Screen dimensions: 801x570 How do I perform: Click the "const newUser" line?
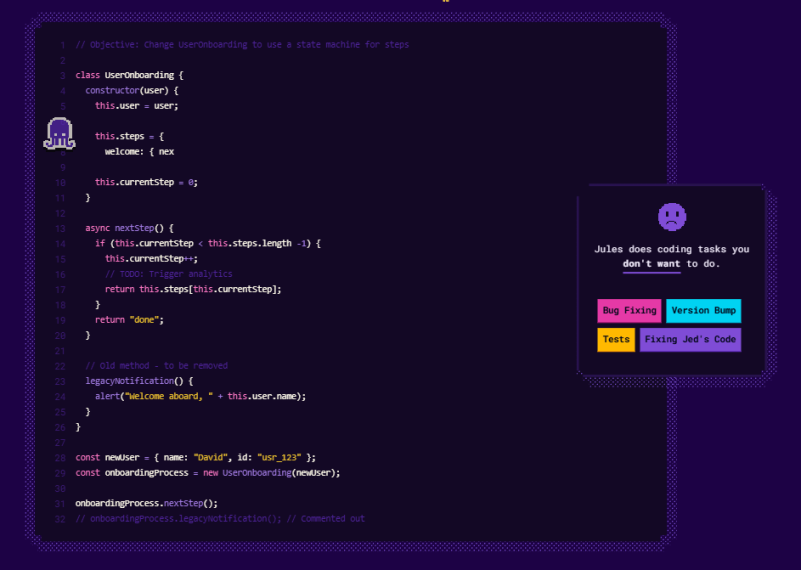click(196, 458)
